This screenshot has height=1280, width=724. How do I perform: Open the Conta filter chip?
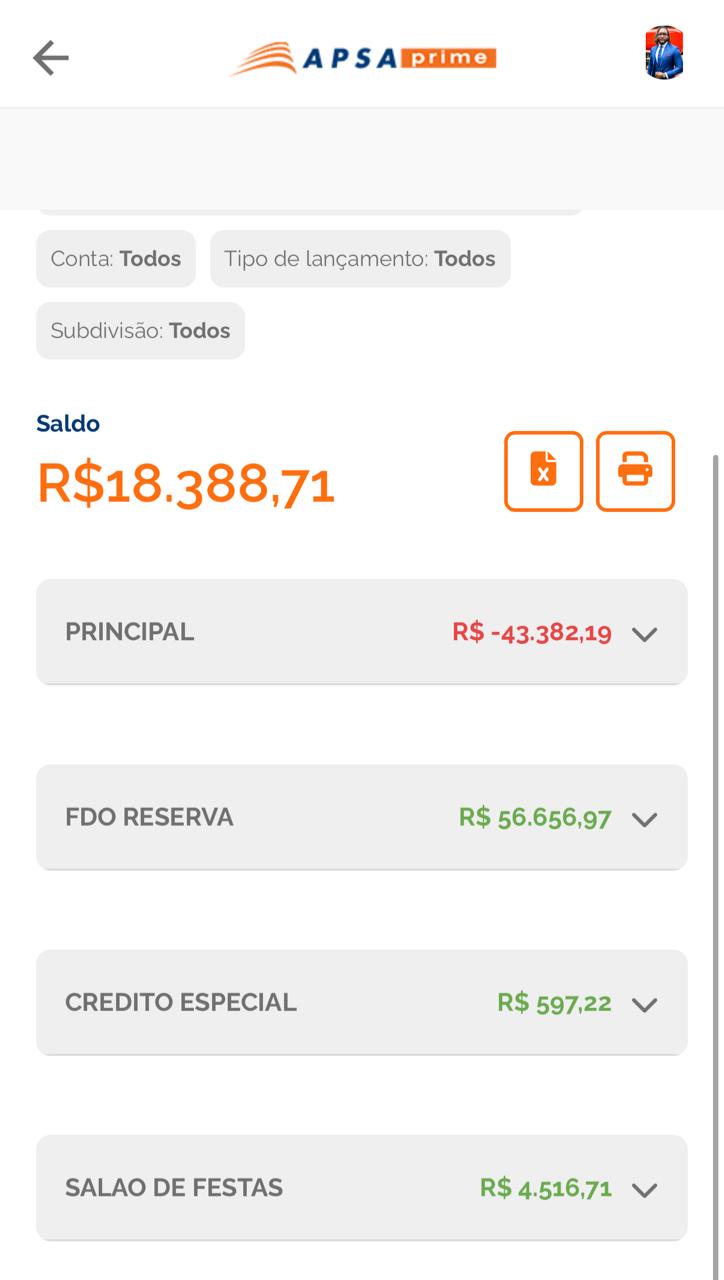pyautogui.click(x=116, y=259)
